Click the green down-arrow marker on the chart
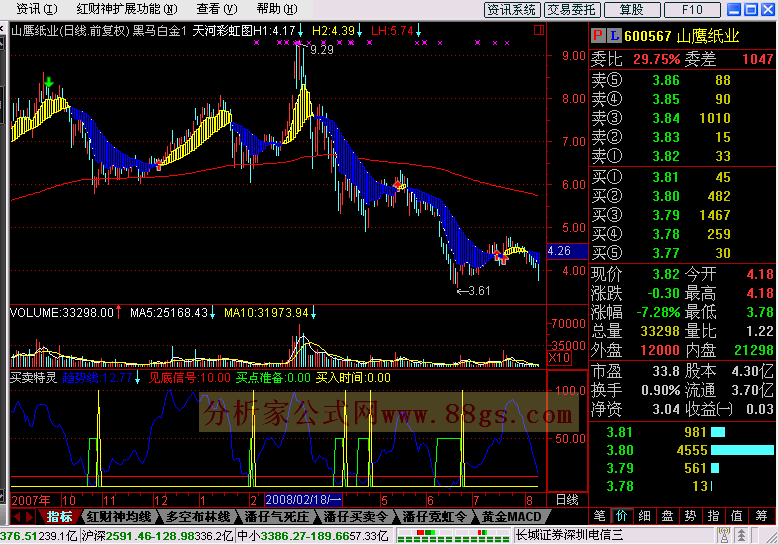The image size is (779, 545). 48,82
